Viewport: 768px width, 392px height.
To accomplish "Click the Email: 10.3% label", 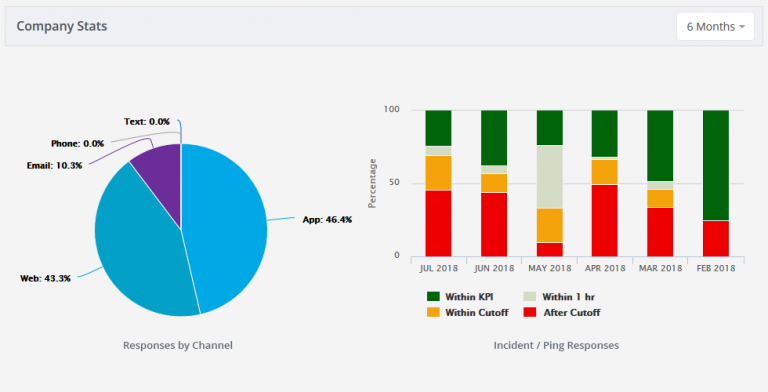I will 54,166.
